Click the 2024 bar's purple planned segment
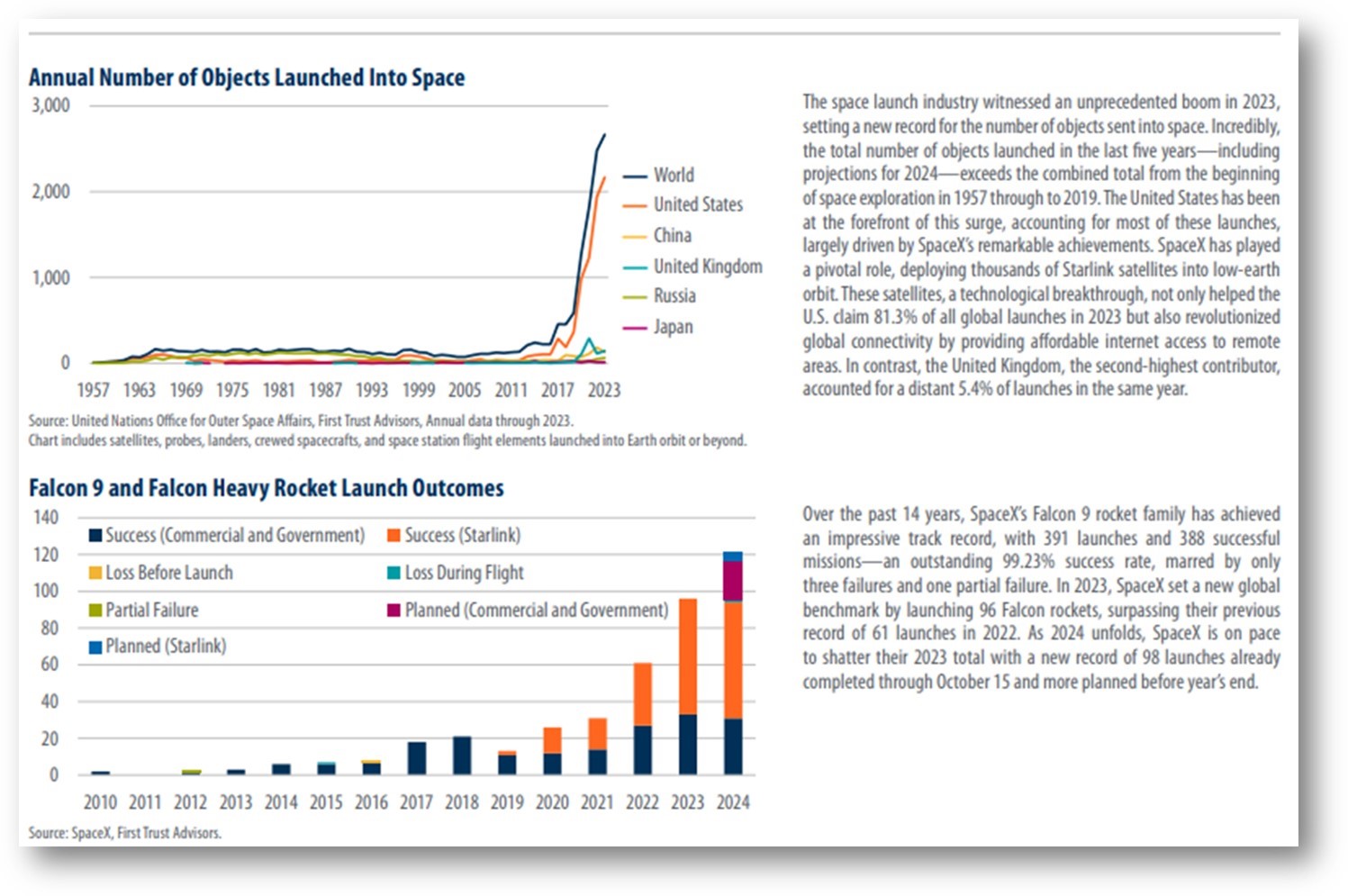This screenshot has height=896, width=1348. point(733,580)
